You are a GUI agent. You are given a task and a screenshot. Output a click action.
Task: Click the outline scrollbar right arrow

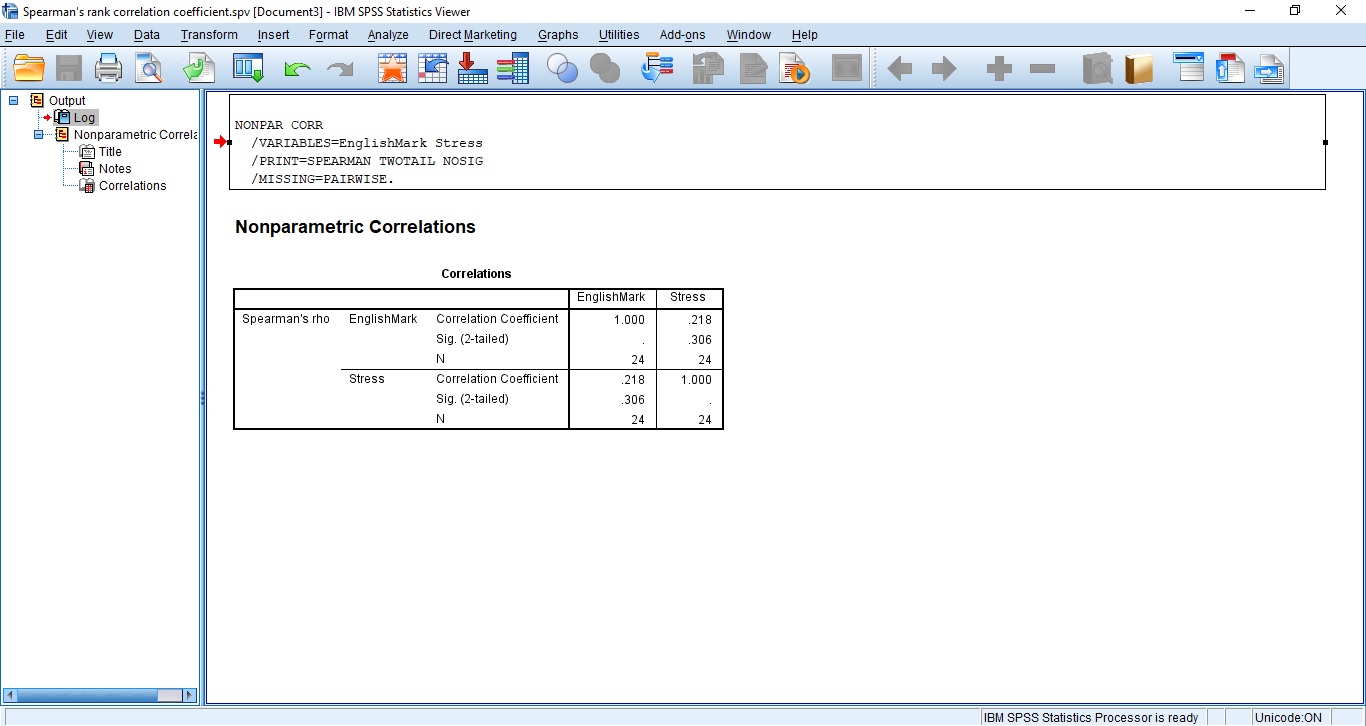pyautogui.click(x=190, y=695)
